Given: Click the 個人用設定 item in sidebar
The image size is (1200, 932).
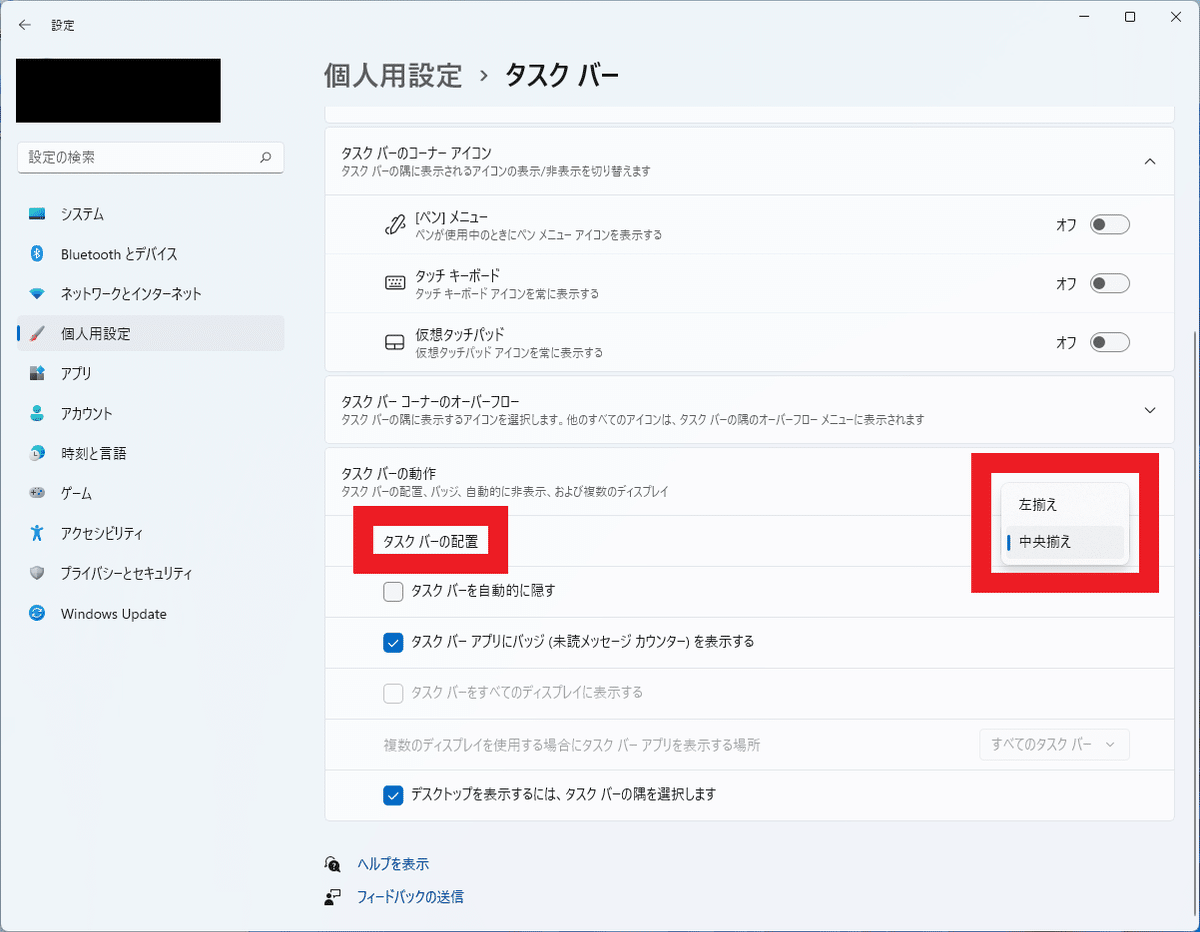Looking at the screenshot, I should click(x=151, y=334).
